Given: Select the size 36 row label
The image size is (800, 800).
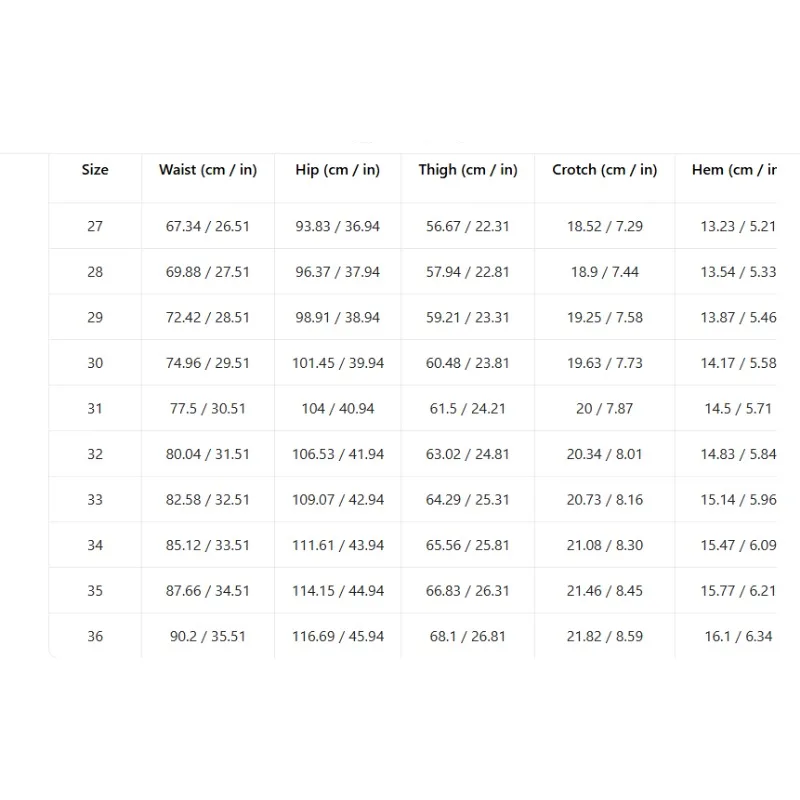Looking at the screenshot, I should [x=95, y=636].
